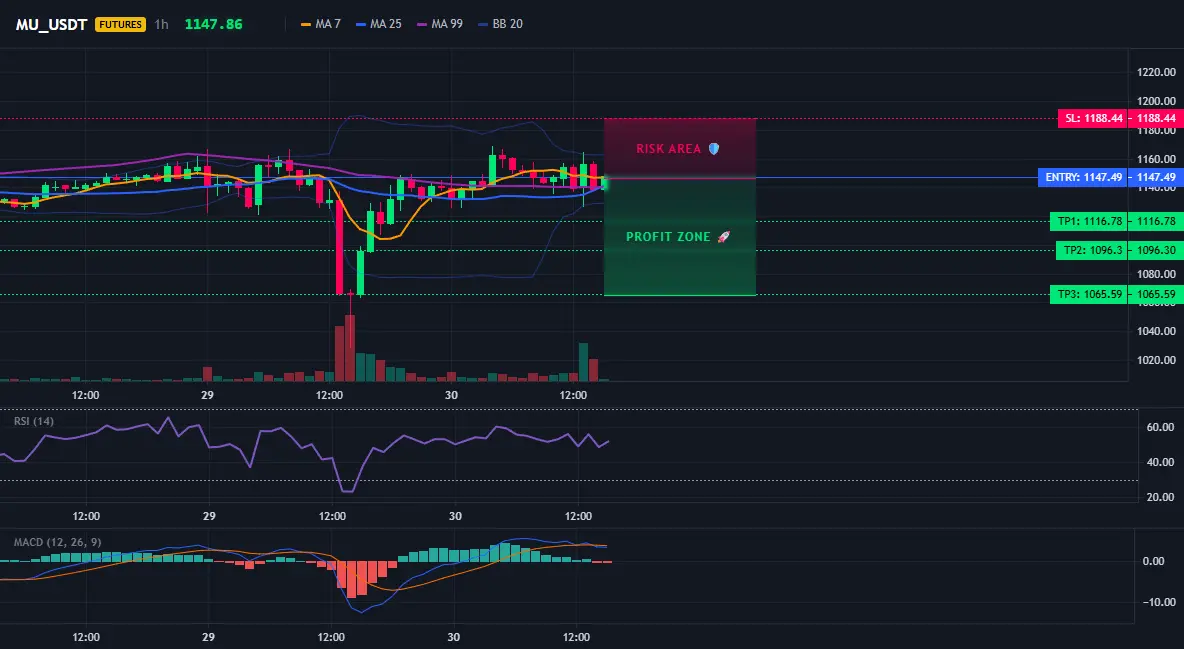The height and width of the screenshot is (649, 1184).
Task: Click the yellow FUTURES badge
Action: (120, 24)
